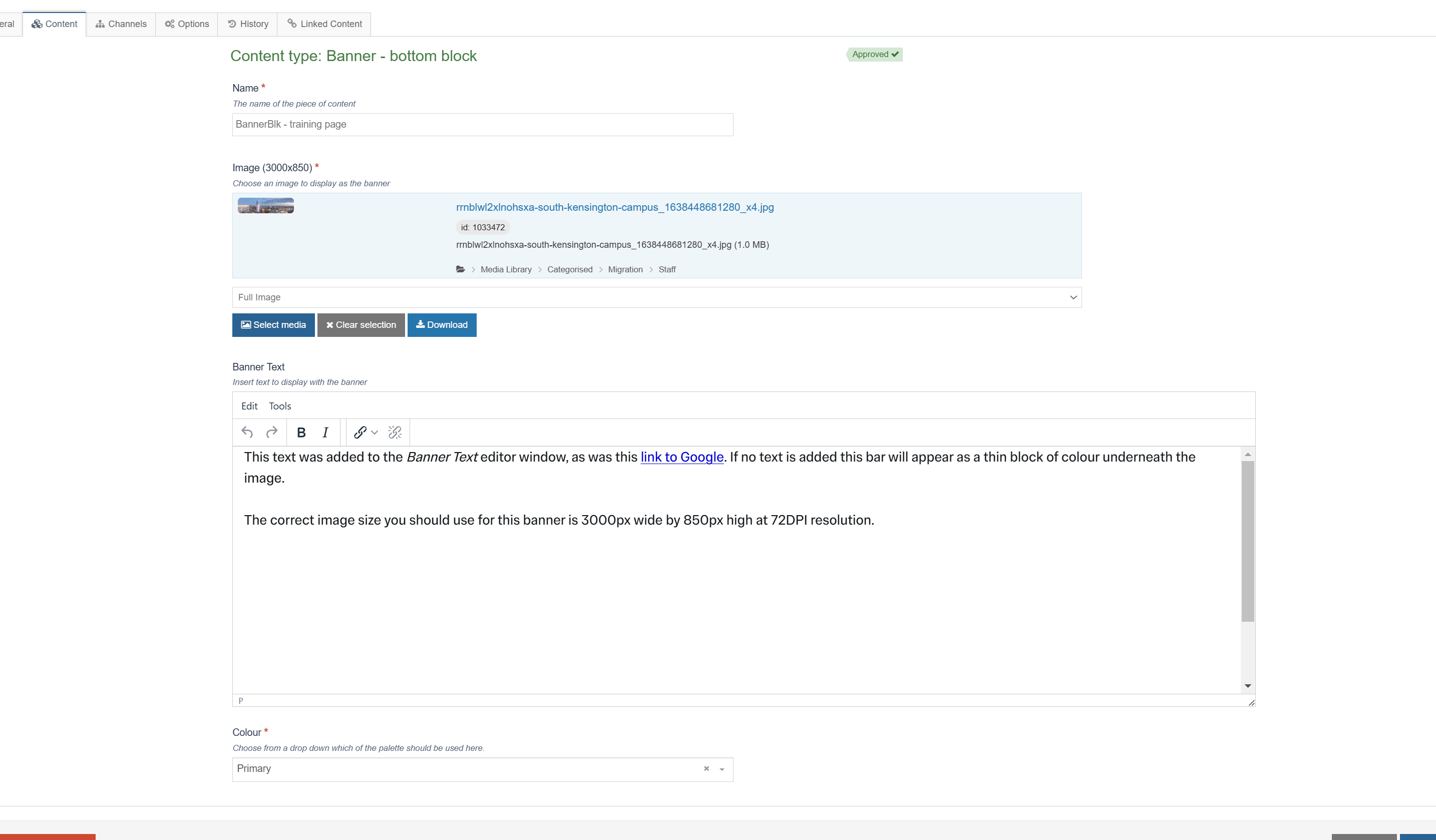This screenshot has height=840, width=1436.
Task: Expand the Colour dropdown showing Primary
Action: pos(722,769)
